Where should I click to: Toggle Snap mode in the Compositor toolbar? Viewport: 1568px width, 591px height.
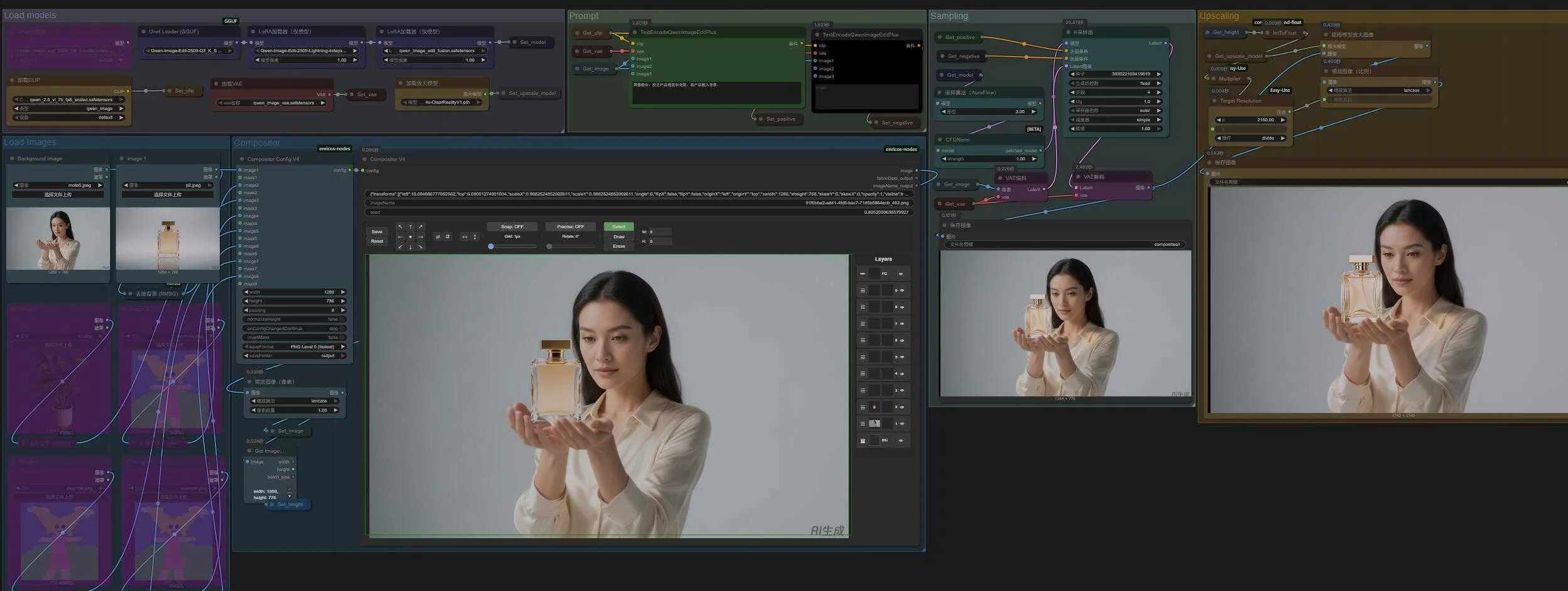[513, 226]
